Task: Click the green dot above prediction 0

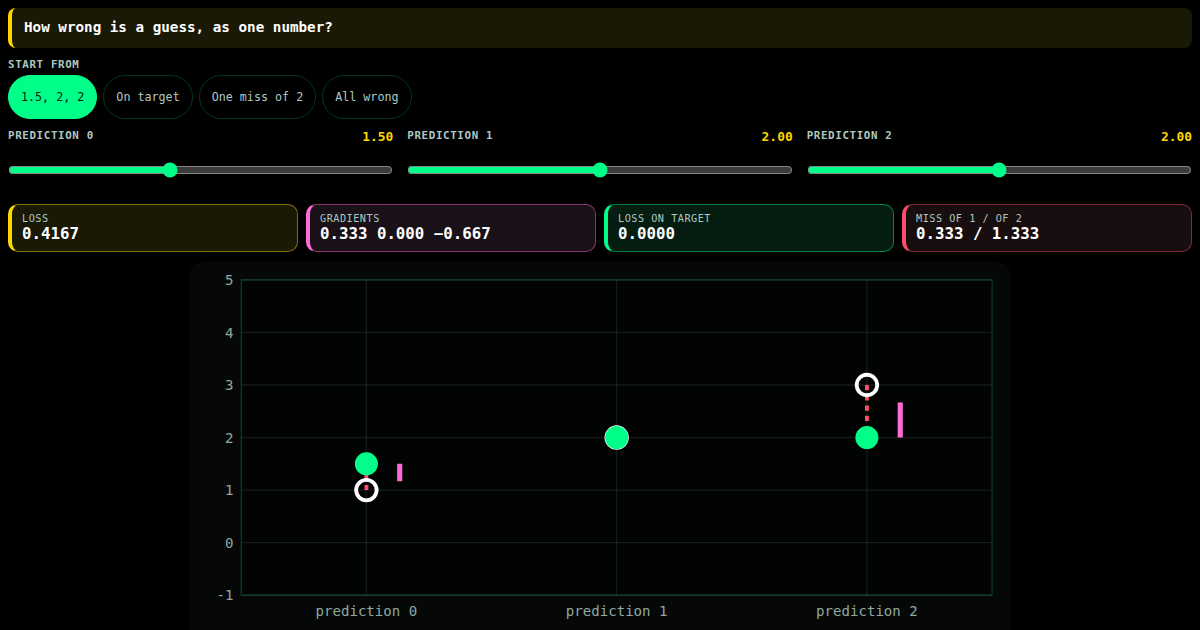Action: click(x=366, y=463)
